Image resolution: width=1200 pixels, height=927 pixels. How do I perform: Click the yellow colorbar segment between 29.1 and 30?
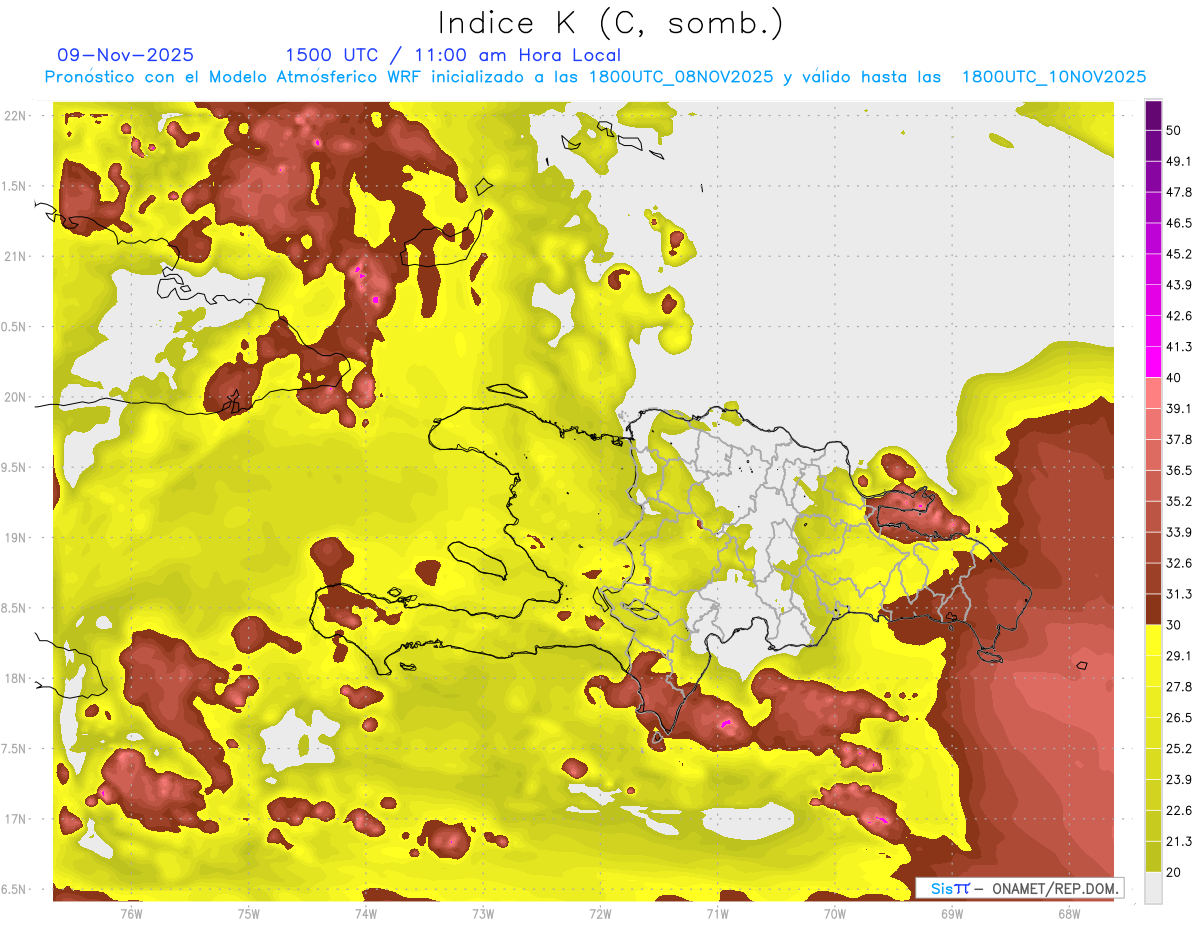click(x=1153, y=640)
